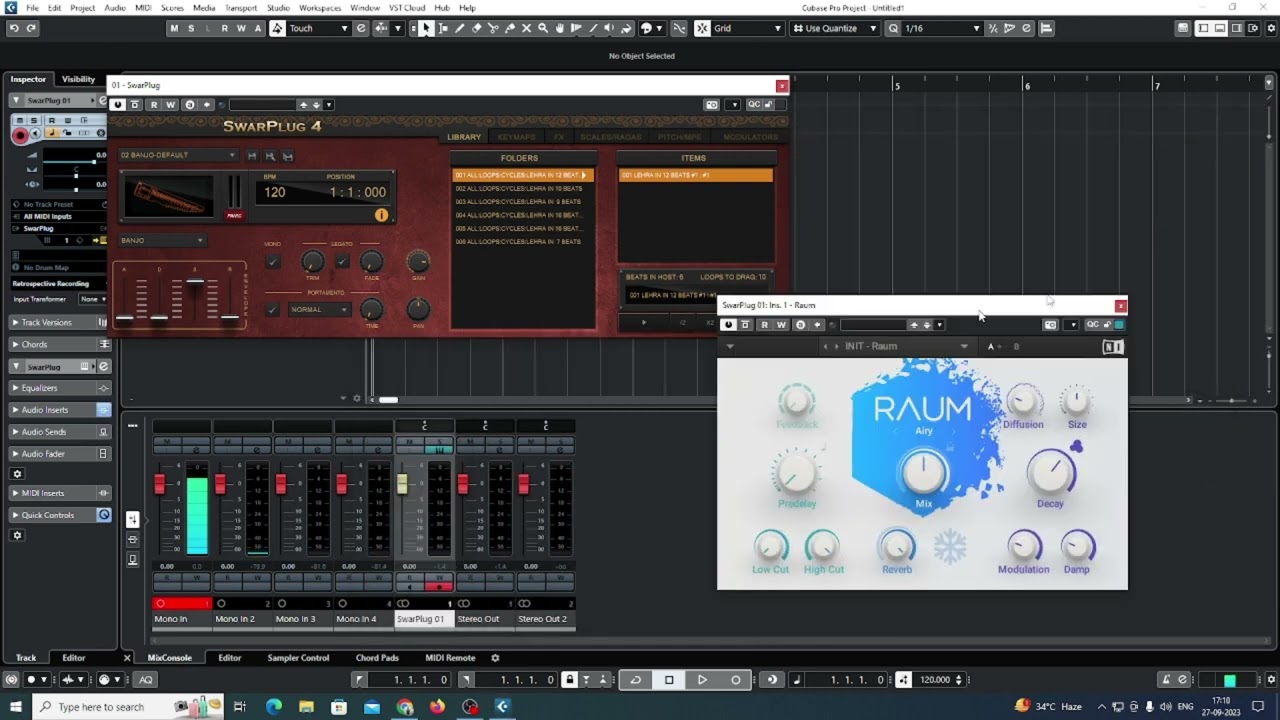Open Microsoft Edge from the taskbar

[x=273, y=707]
